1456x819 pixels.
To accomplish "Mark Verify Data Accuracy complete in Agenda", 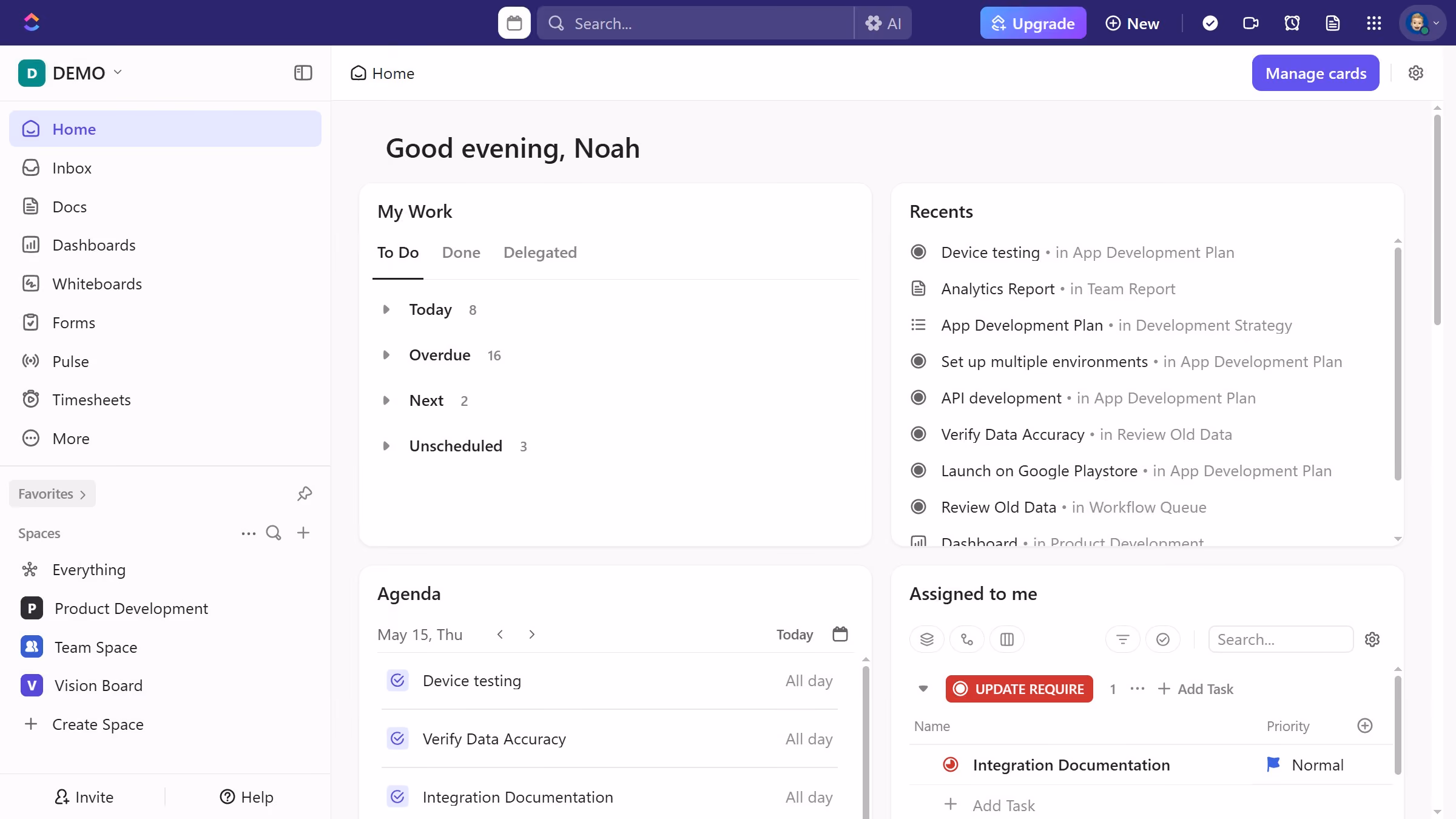I will tap(397, 738).
